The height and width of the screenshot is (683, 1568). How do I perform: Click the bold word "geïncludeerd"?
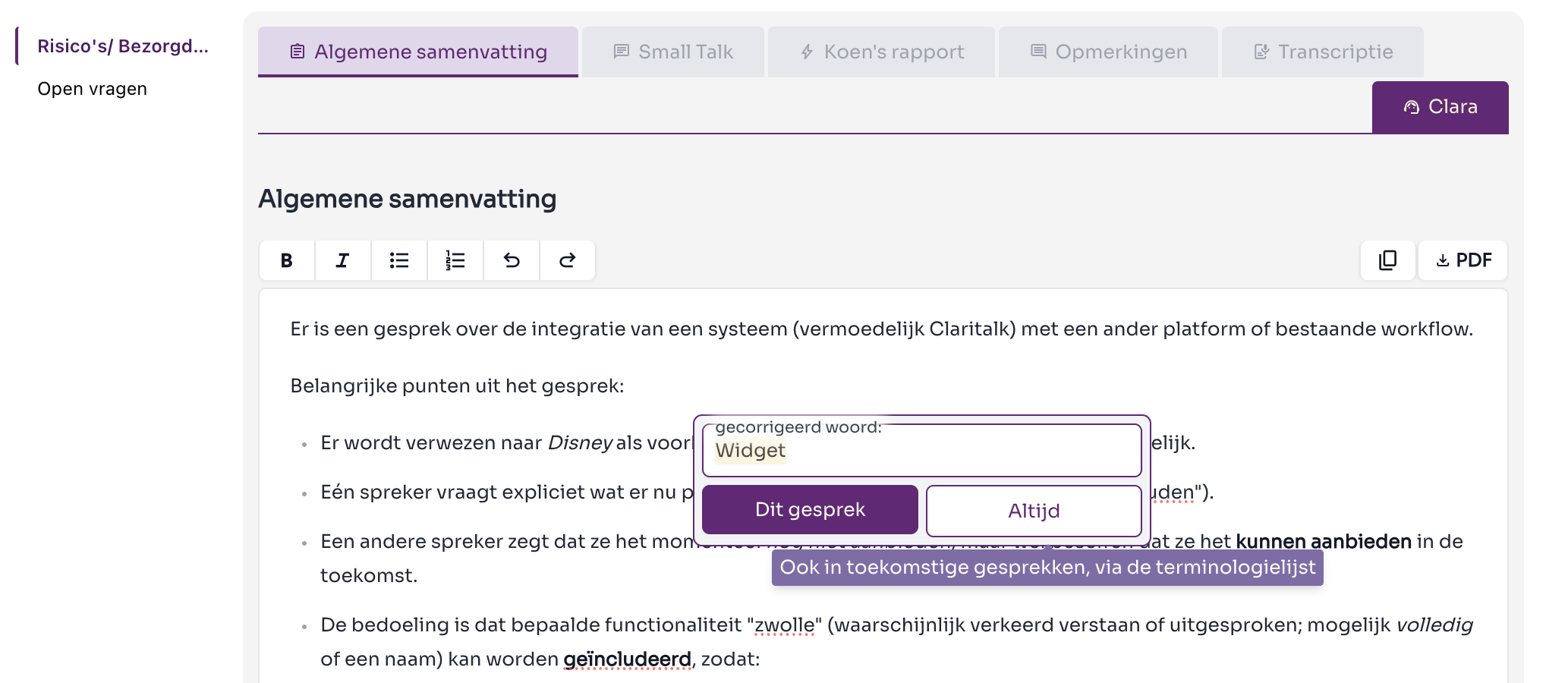pyautogui.click(x=627, y=659)
